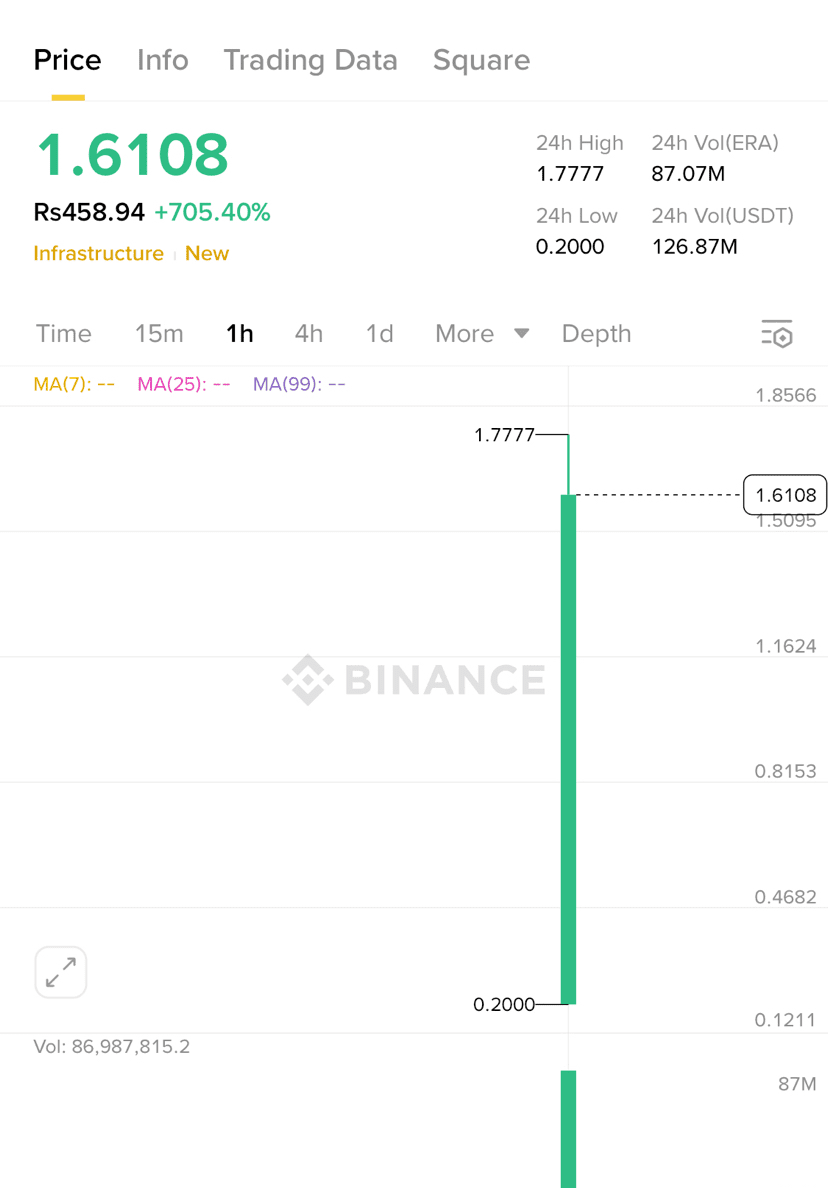Viewport: 828px width, 1188px height.
Task: Switch to the Time line chart
Action: tap(63, 334)
